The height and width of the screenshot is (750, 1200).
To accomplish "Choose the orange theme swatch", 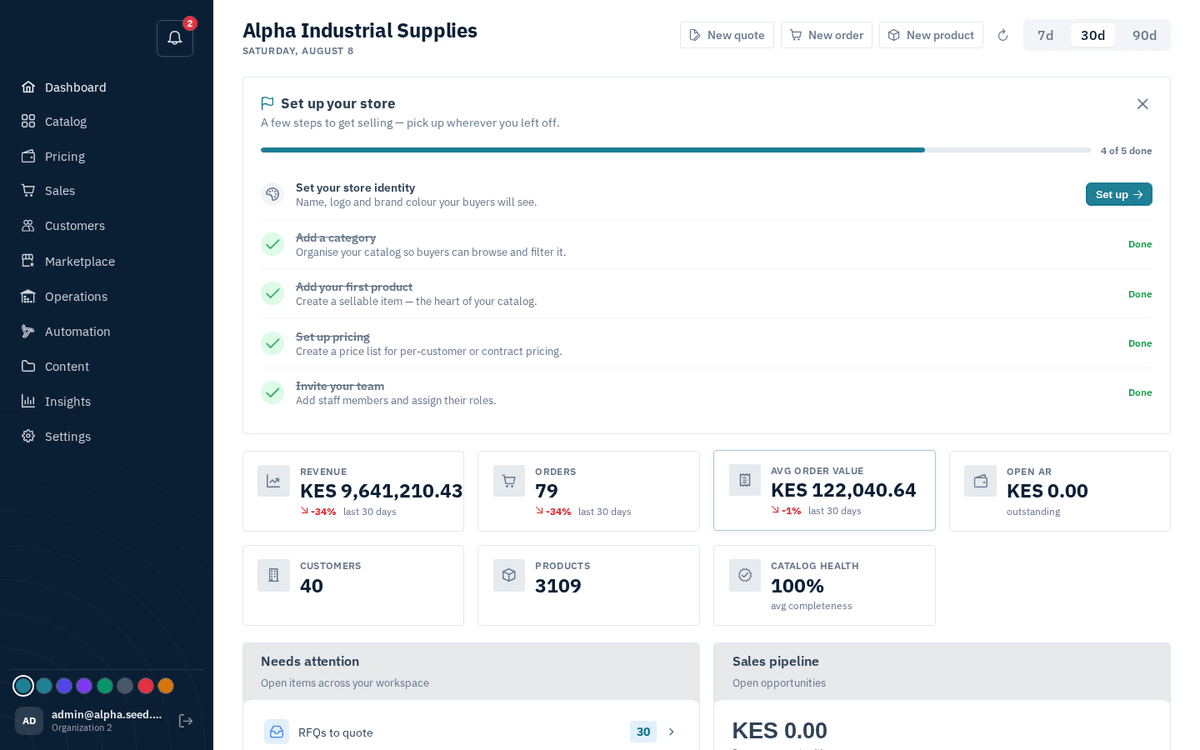I will pos(166,686).
